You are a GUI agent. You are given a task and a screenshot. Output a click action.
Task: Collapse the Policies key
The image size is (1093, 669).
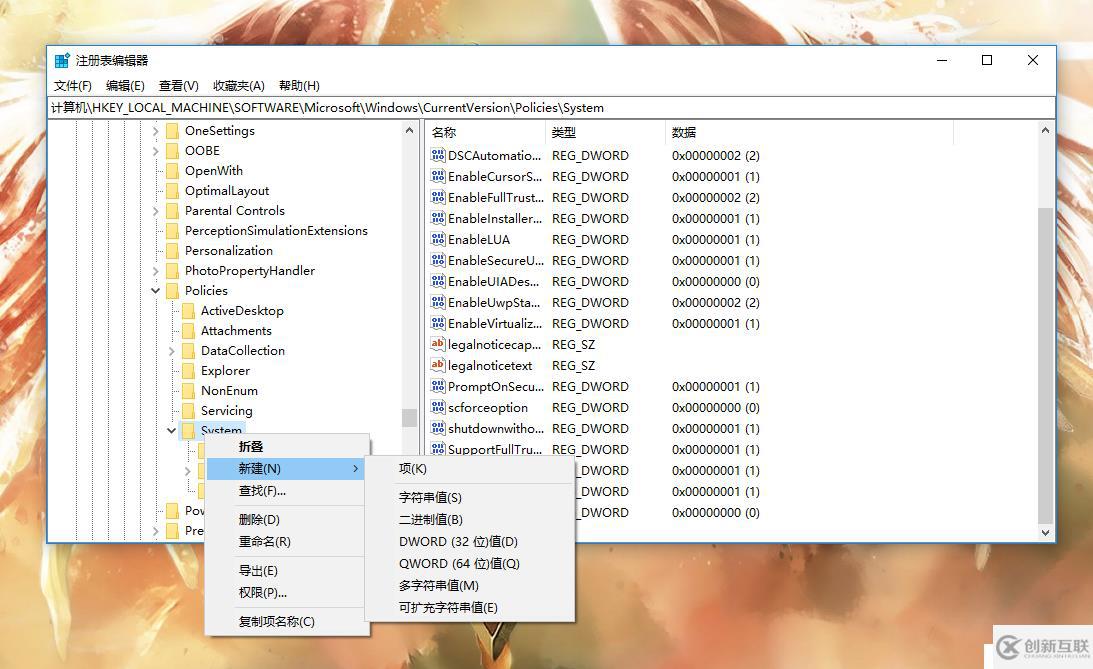155,291
